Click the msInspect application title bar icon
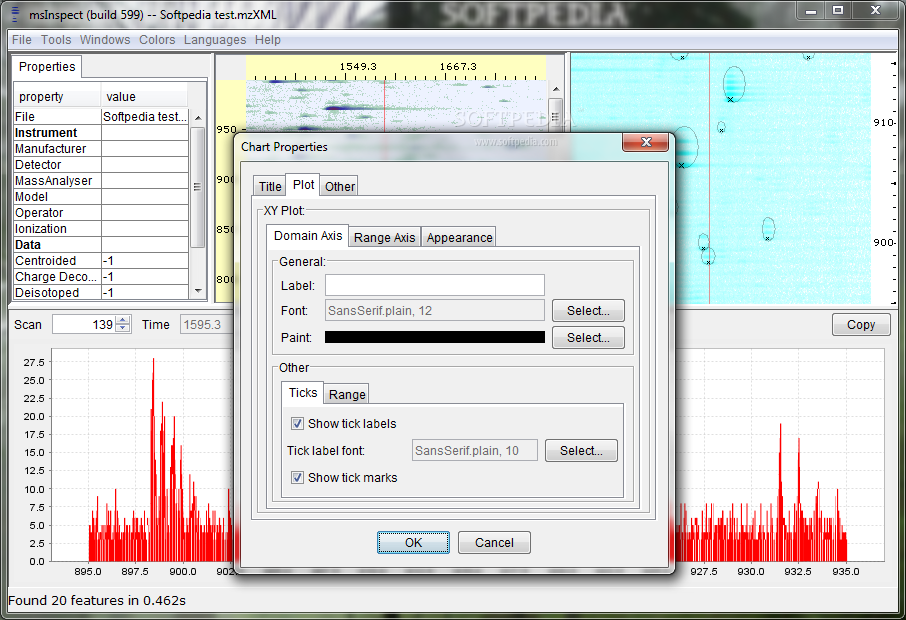Viewport: 906px width, 620px height. 16,13
